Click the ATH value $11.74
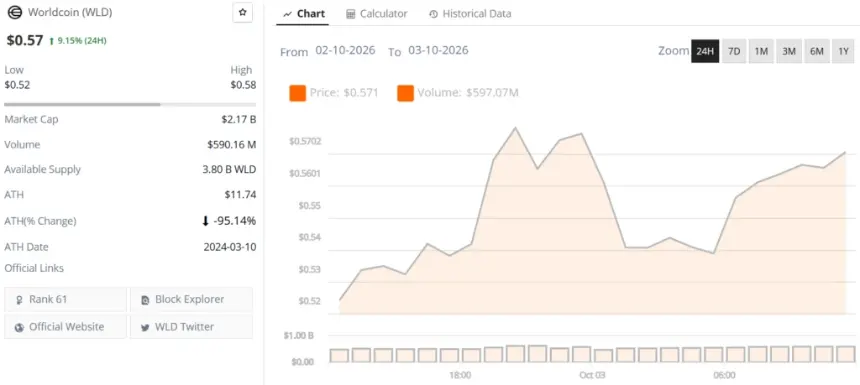Viewport: 860px width, 385px height. click(240, 195)
